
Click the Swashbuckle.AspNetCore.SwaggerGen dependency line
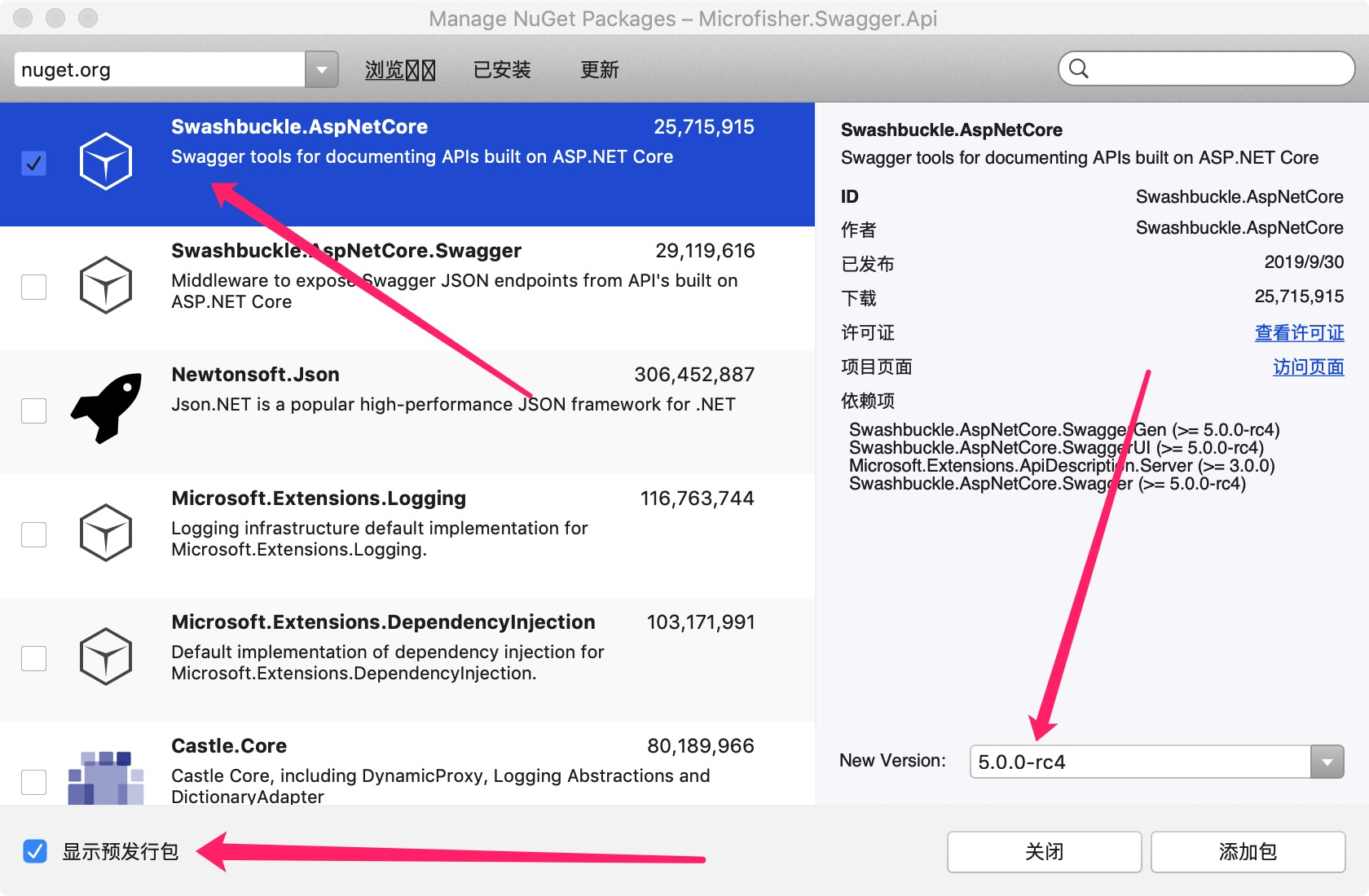point(1064,430)
